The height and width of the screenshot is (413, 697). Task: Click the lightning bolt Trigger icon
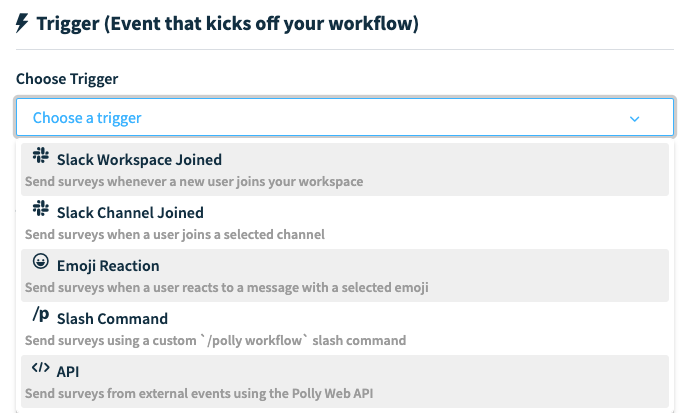22,23
